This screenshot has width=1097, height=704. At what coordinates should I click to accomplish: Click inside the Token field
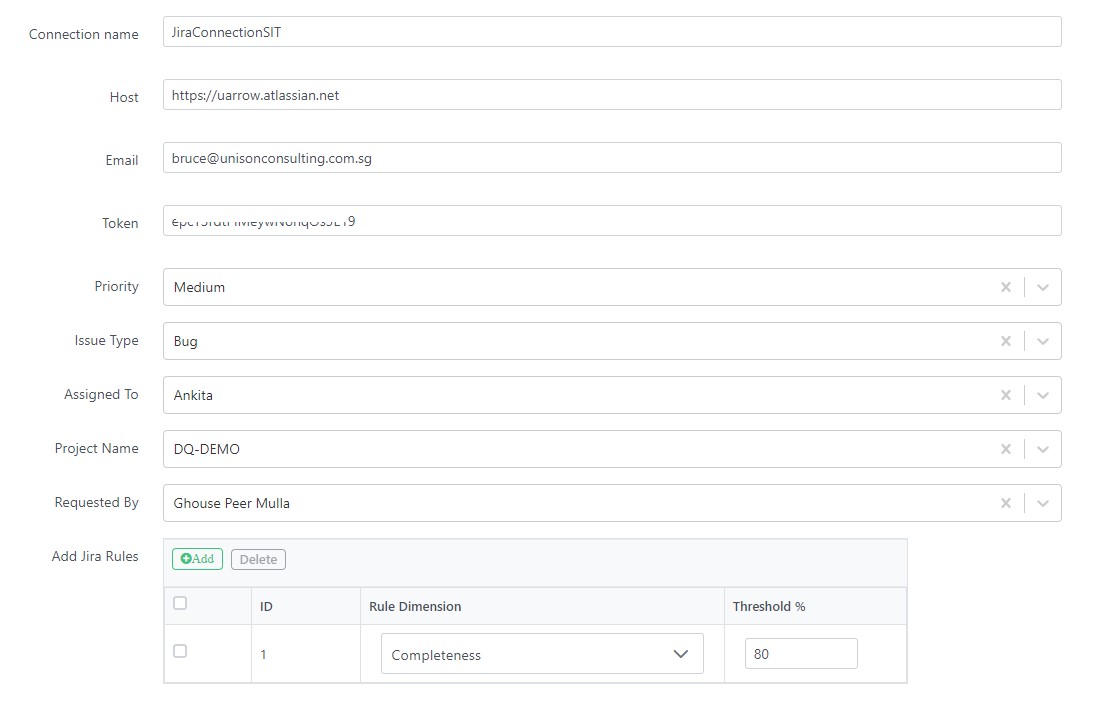click(612, 220)
